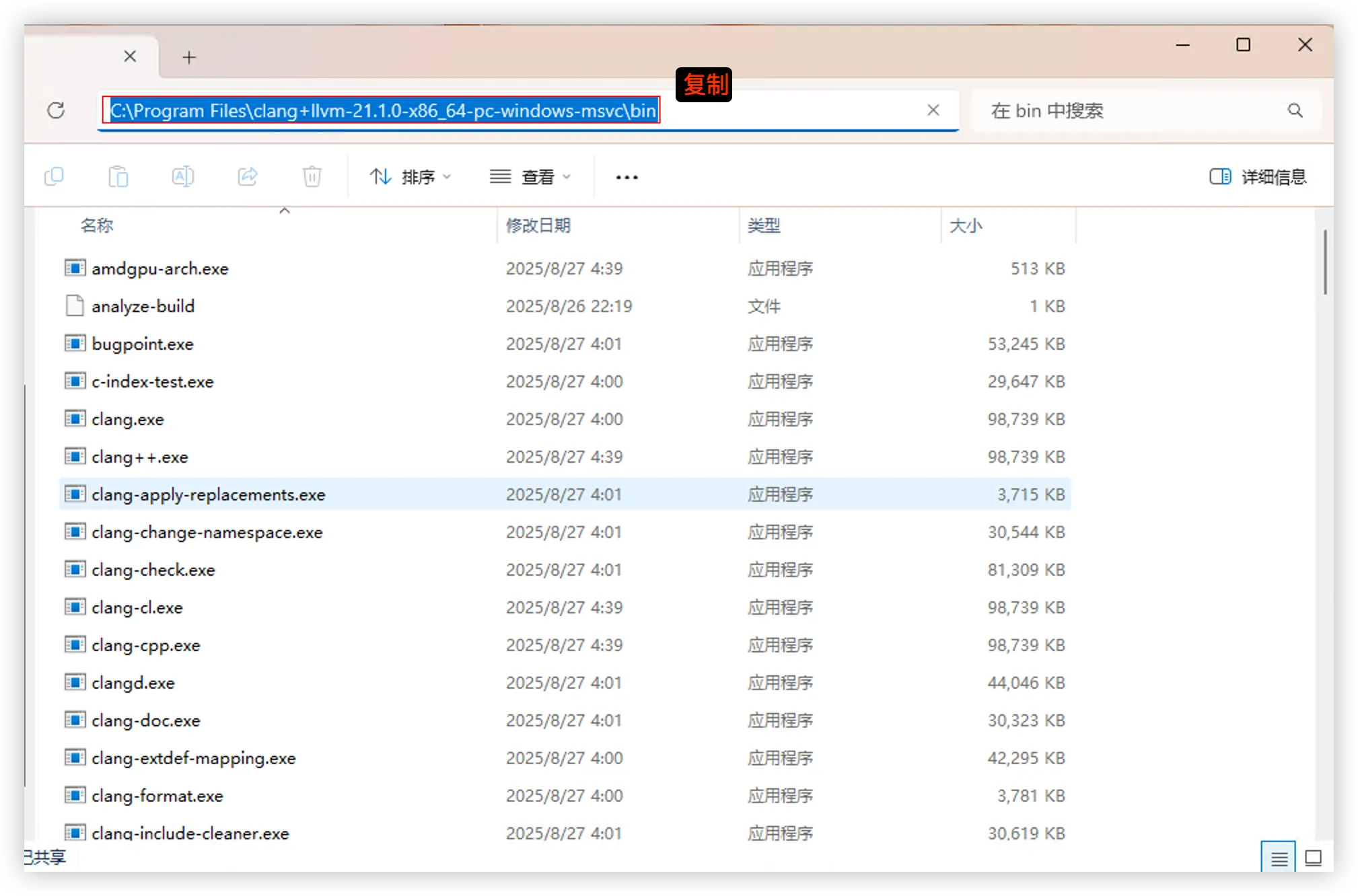Click the Copy icon in toolbar
Viewport: 1358px width, 896px height.
pyautogui.click(x=54, y=177)
